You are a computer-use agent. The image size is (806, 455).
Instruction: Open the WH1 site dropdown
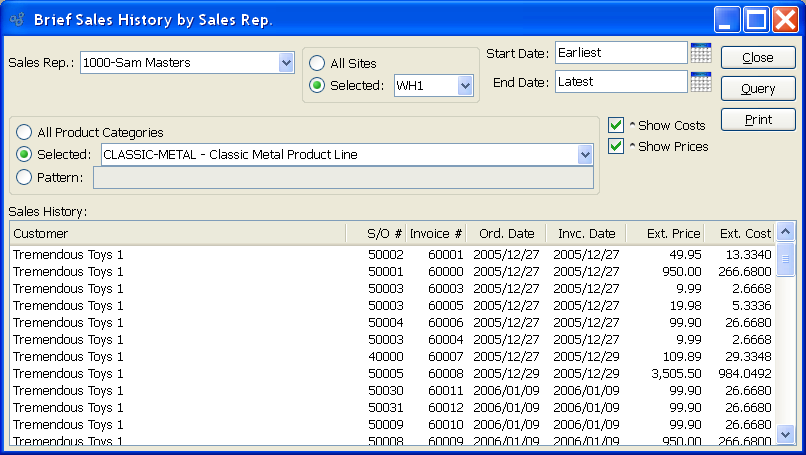[x=464, y=86]
